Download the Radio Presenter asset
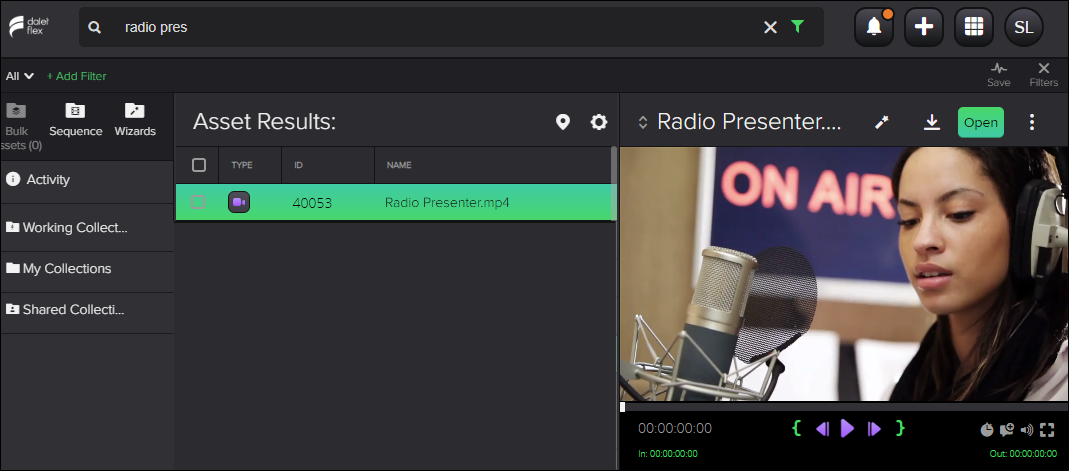 [931, 122]
